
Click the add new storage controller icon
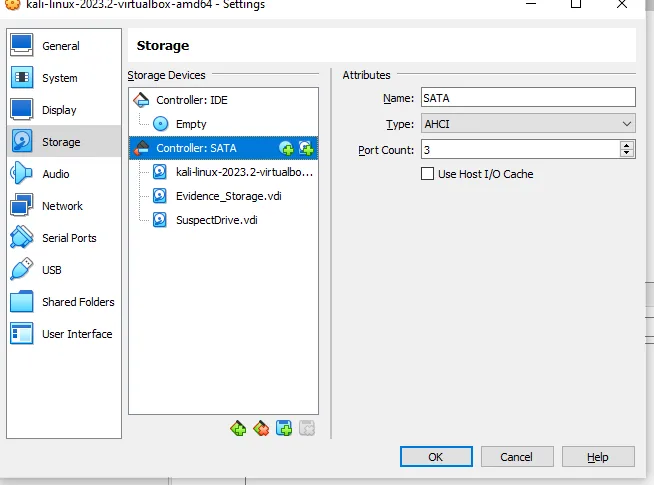pyautogui.click(x=238, y=429)
